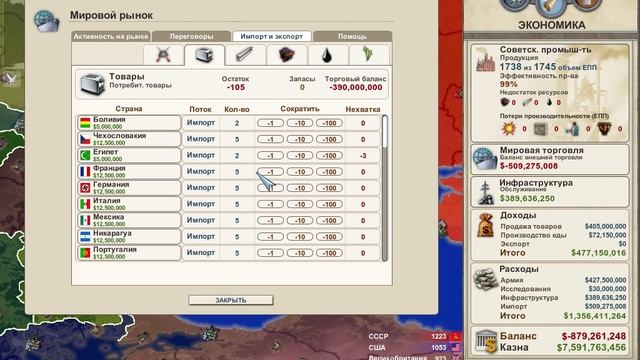Click the Italy flag icon
The image size is (640, 360).
coord(85,204)
